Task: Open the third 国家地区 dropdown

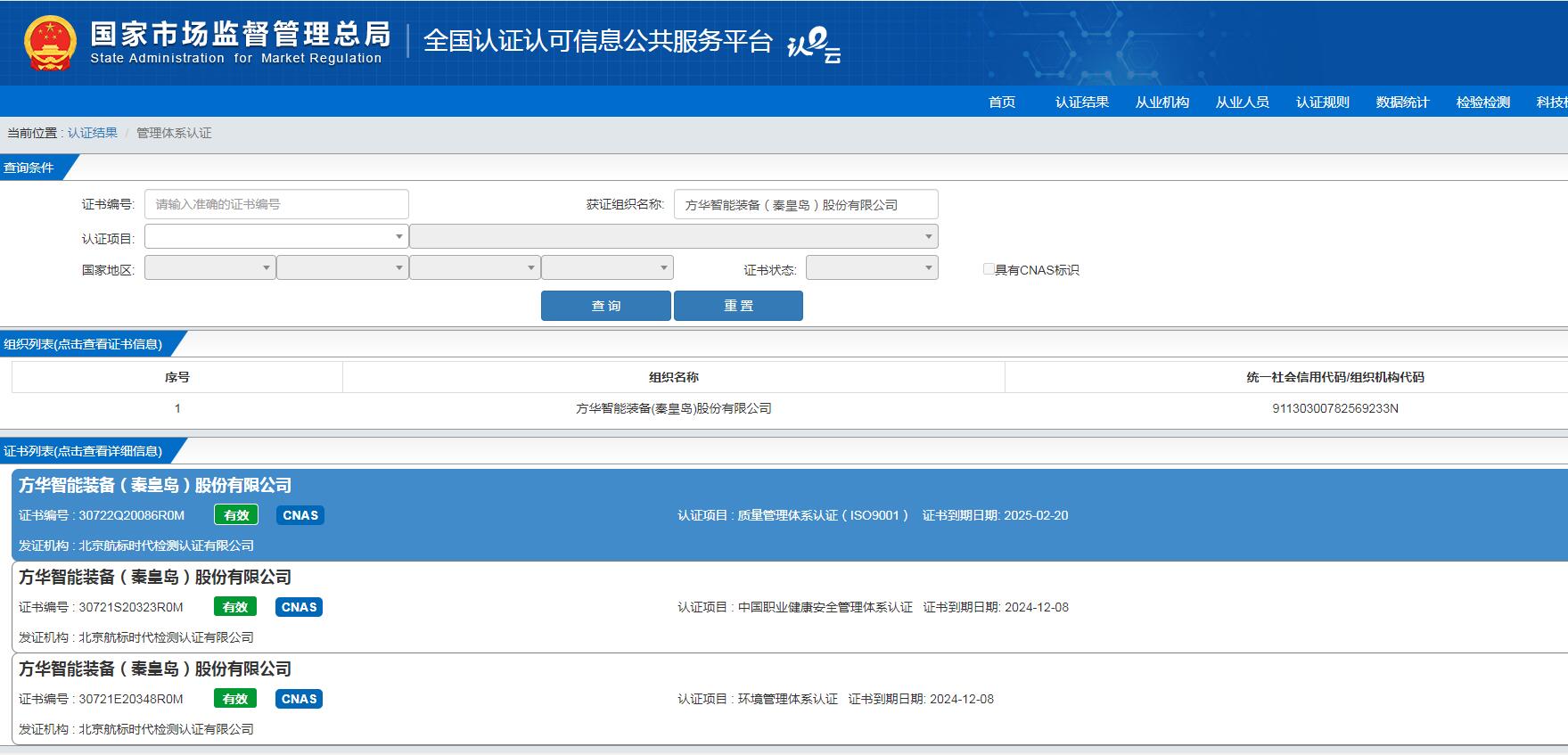Action: [474, 267]
